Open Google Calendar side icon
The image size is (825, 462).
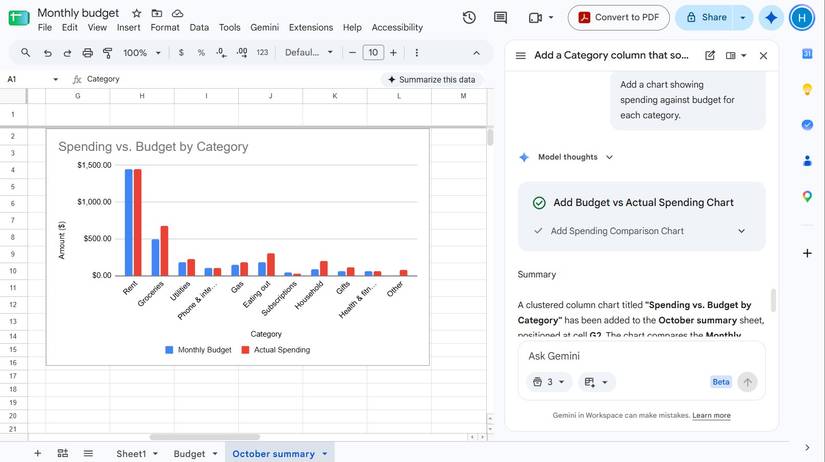point(807,54)
